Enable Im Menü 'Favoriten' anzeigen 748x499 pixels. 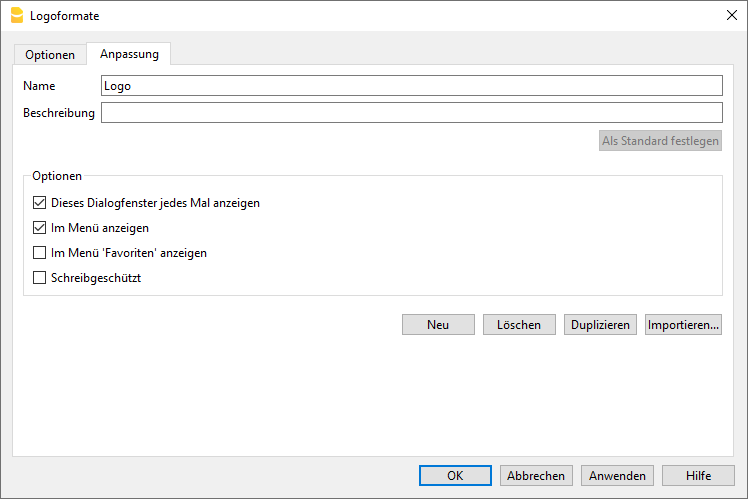coord(40,253)
